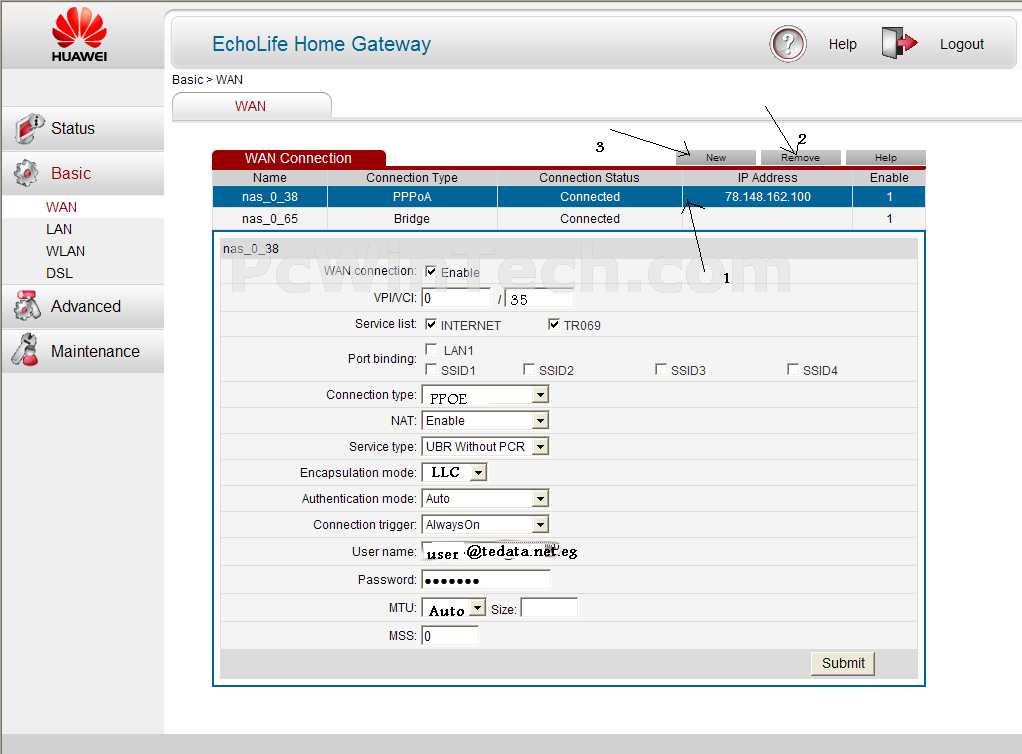Click the New connection button
Screen dimensions: 1022x754
(715, 158)
